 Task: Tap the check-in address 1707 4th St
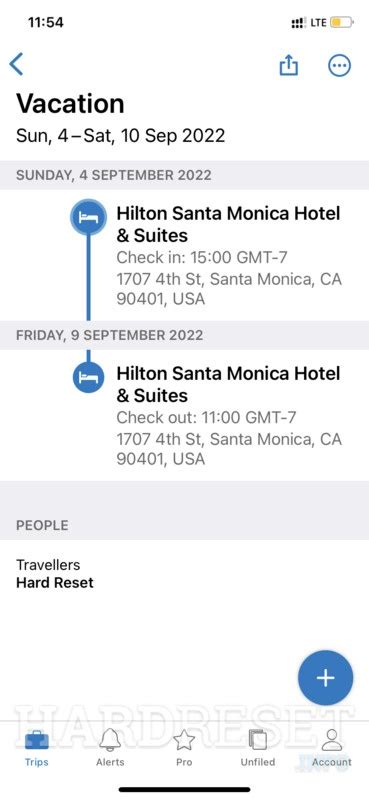point(229,289)
